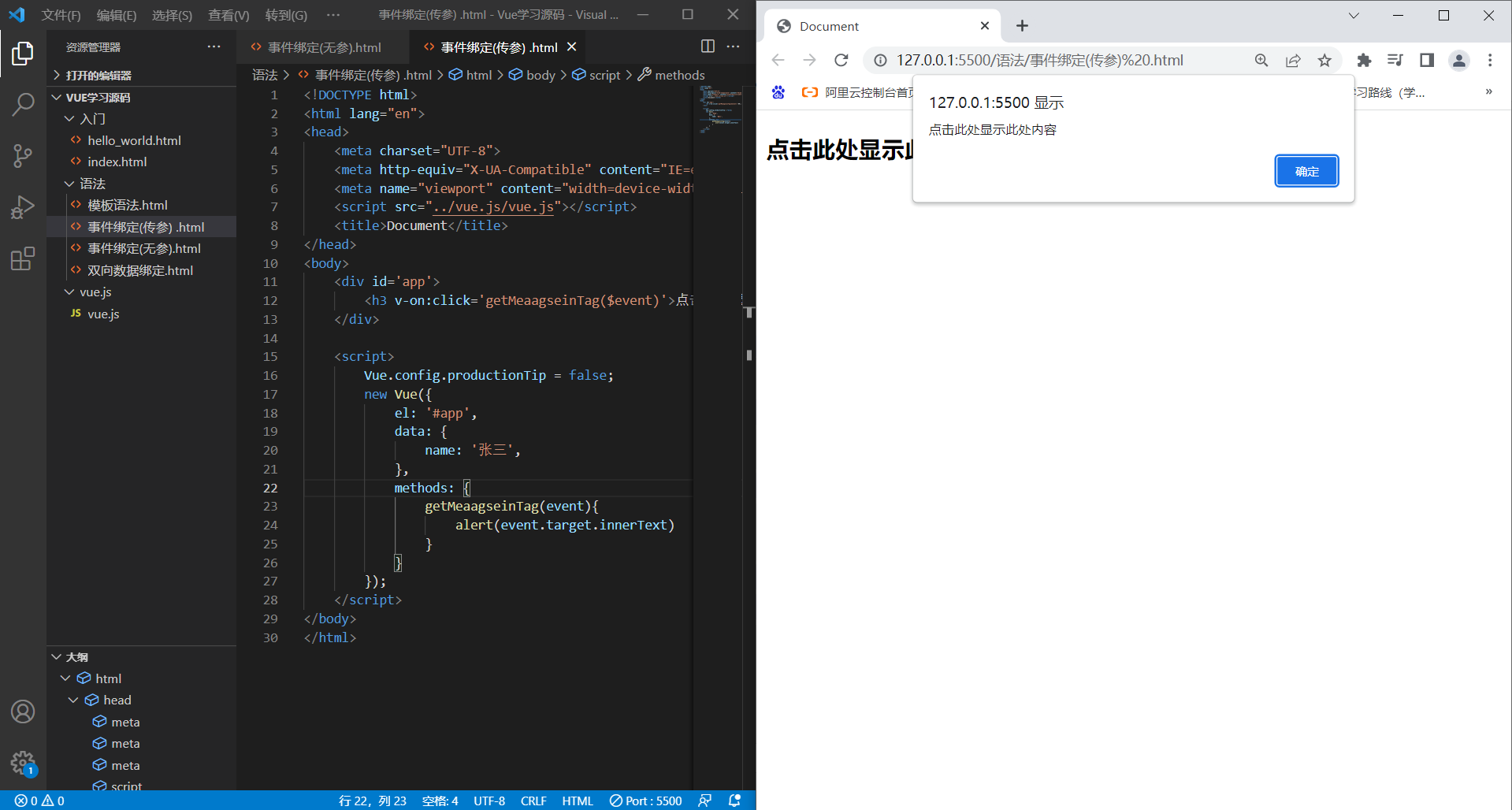This screenshot has height=810, width=1512.
Task: Open editor more actions ellipsis menu
Action: [x=733, y=46]
